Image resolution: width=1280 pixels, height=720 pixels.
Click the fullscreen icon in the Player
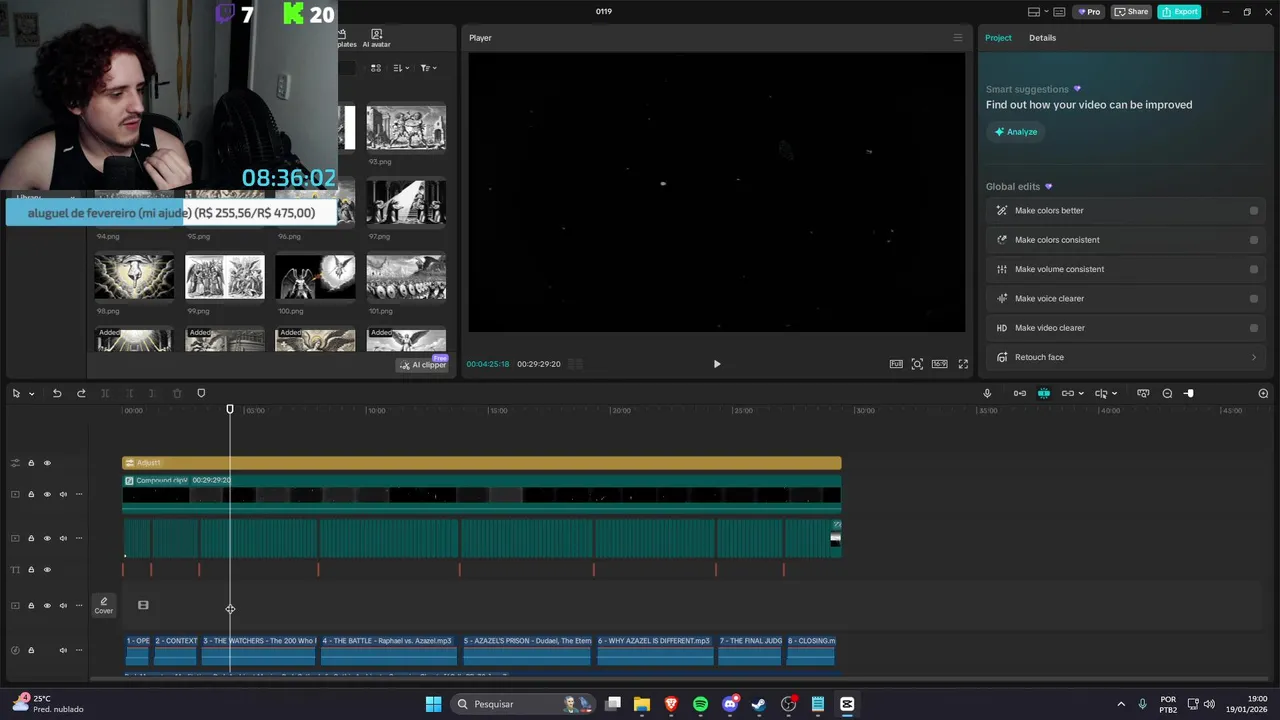(963, 364)
